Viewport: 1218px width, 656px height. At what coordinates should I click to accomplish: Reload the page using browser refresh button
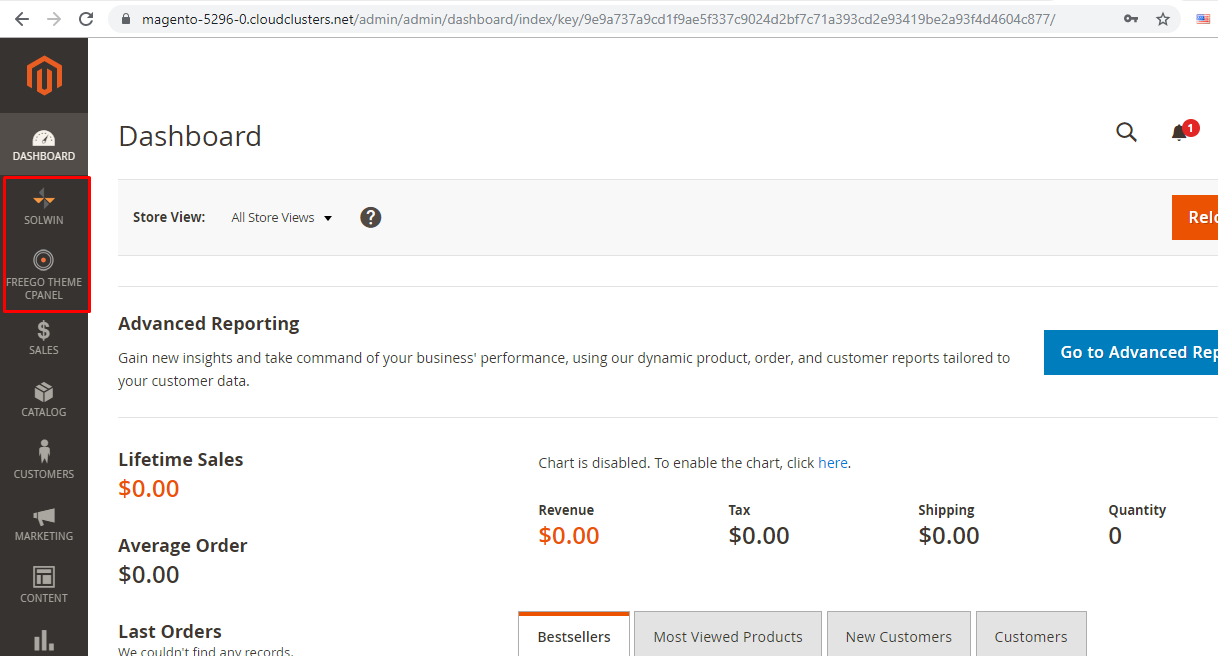pyautogui.click(x=86, y=19)
